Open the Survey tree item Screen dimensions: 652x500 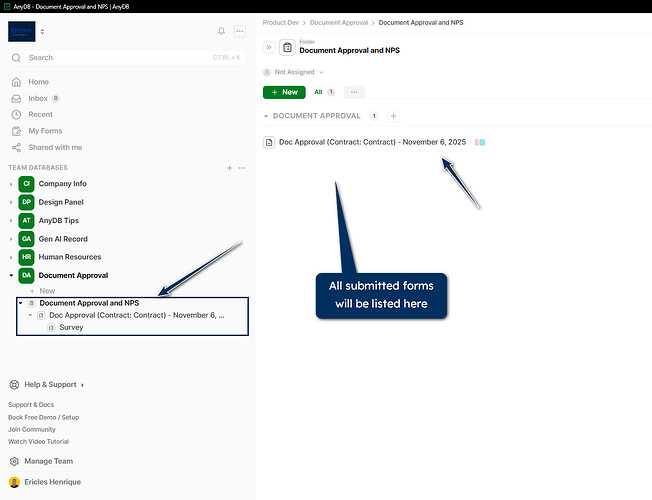pos(71,327)
